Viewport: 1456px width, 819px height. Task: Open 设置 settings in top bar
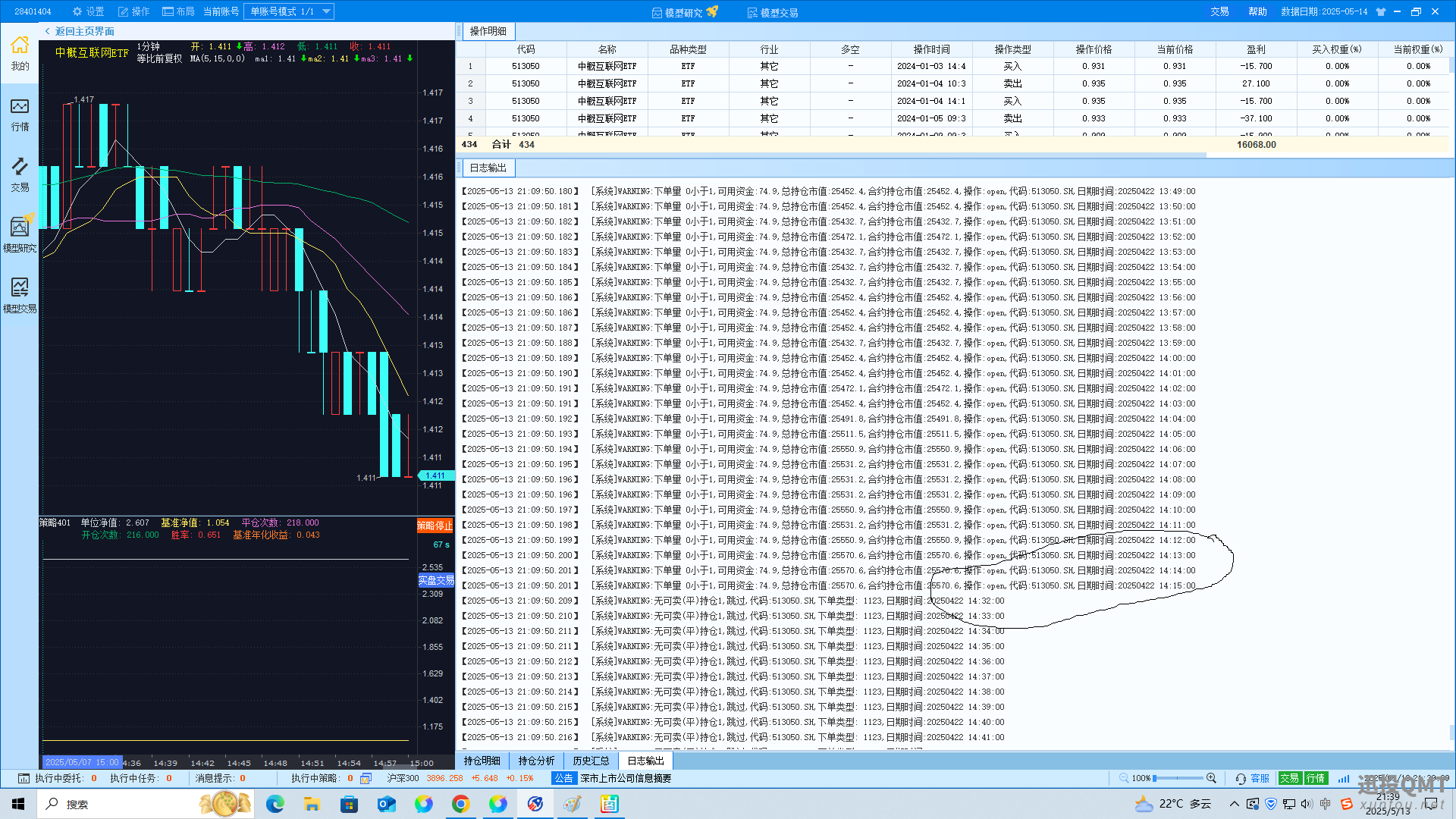tap(89, 11)
